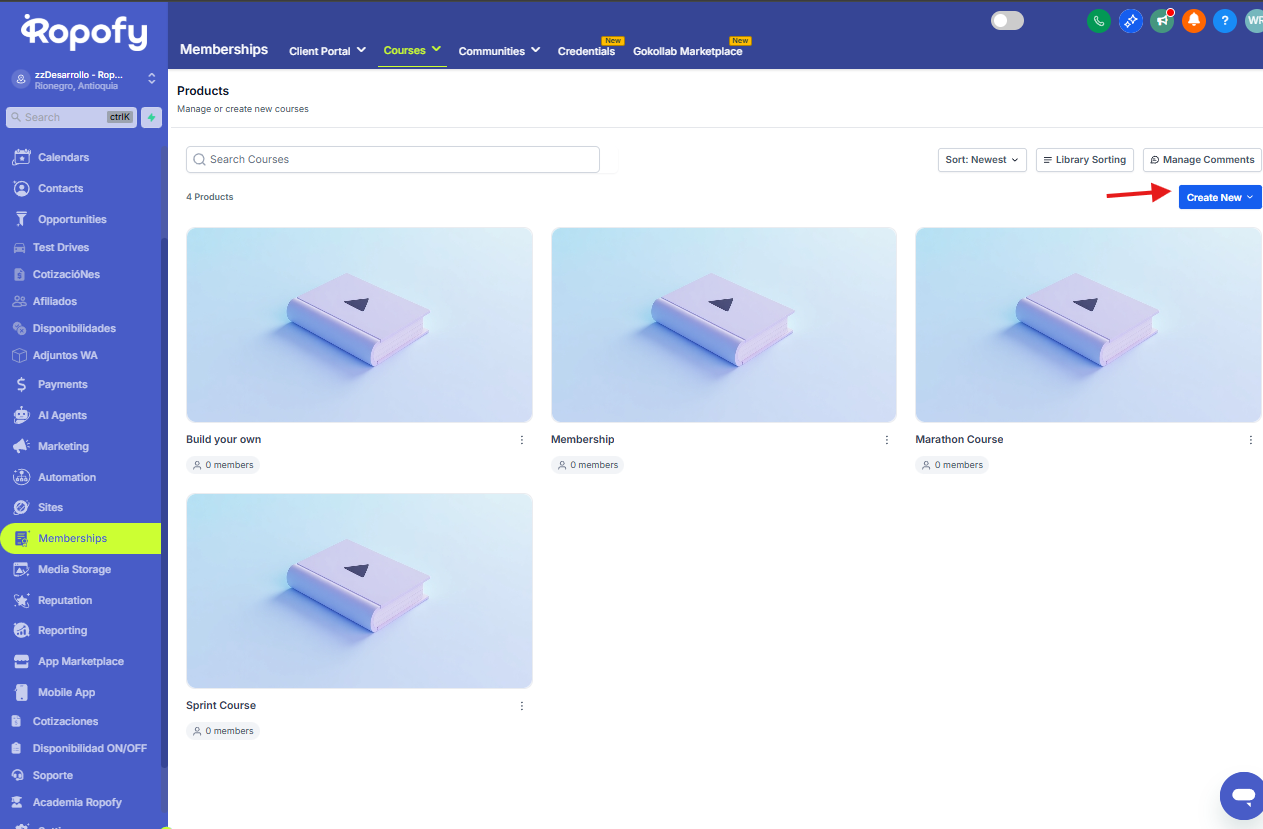Viewport: 1263px width, 829px height.
Task: Open three-dot menu for Build your own
Action: 522,440
